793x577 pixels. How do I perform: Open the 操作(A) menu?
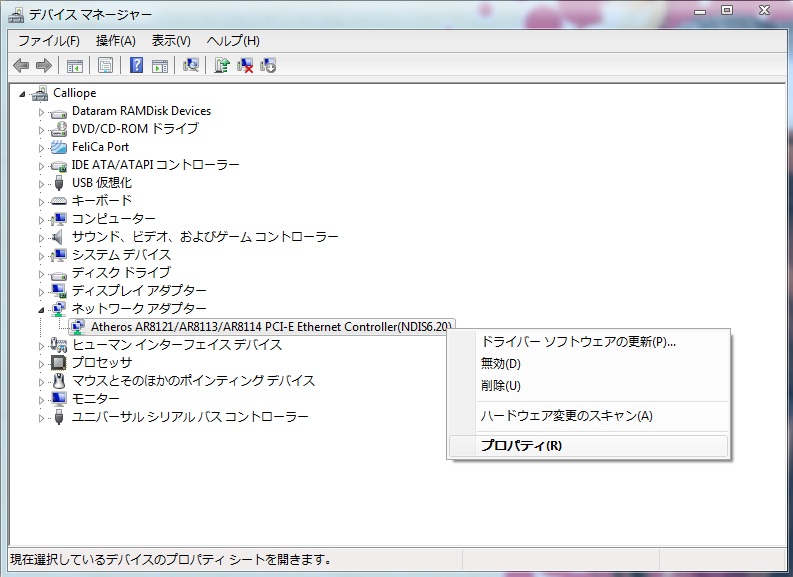point(116,41)
